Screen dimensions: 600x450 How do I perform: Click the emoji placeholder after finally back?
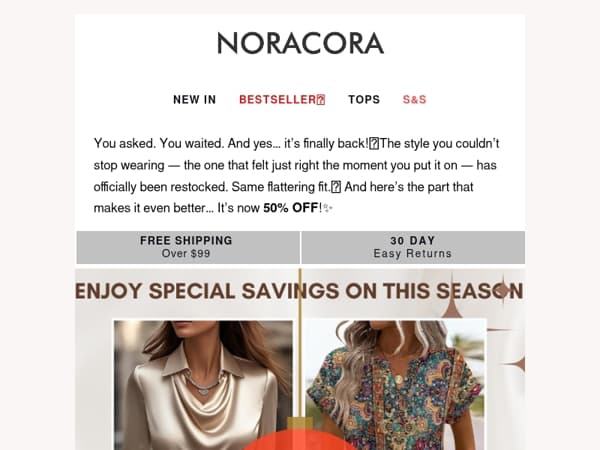point(375,144)
